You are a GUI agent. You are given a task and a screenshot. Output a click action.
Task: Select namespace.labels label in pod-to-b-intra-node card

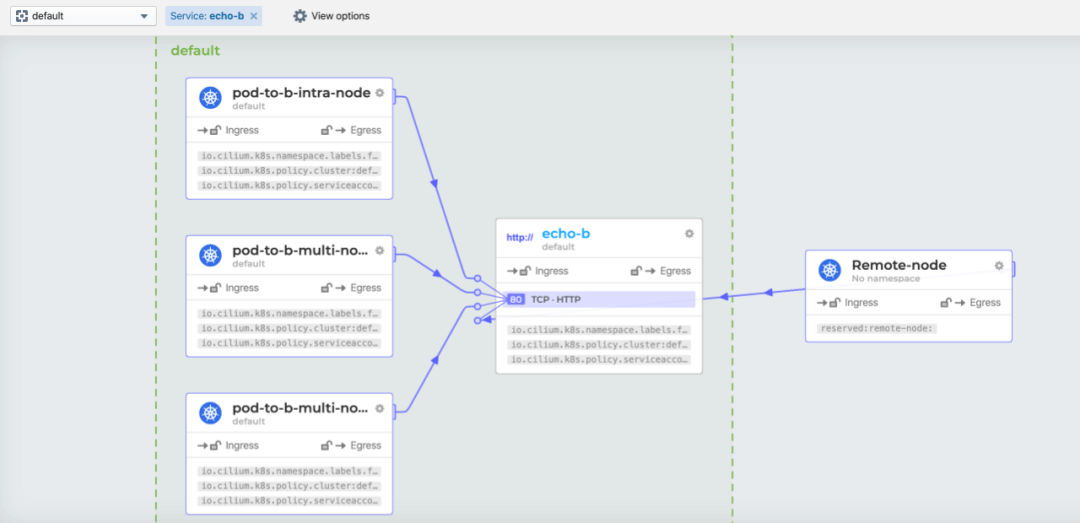tap(289, 156)
